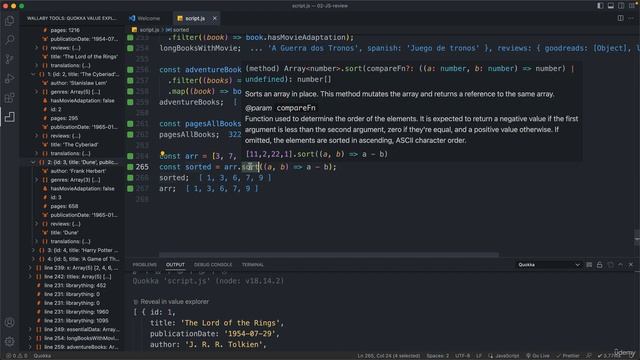
Task: Click the green Quokka indicator on line 265
Action: click(130, 167)
